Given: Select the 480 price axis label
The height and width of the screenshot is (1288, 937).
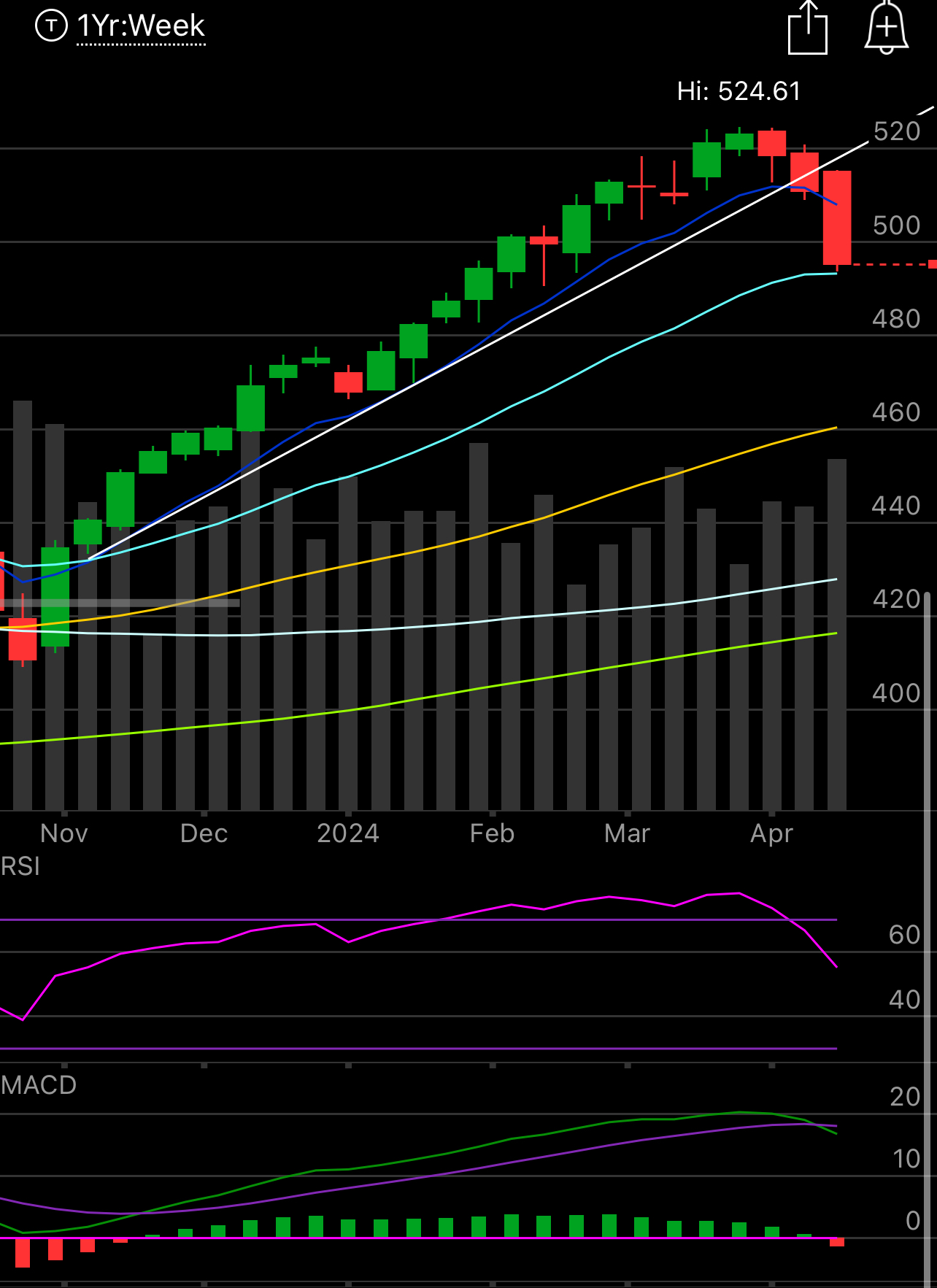Looking at the screenshot, I should pyautogui.click(x=897, y=319).
